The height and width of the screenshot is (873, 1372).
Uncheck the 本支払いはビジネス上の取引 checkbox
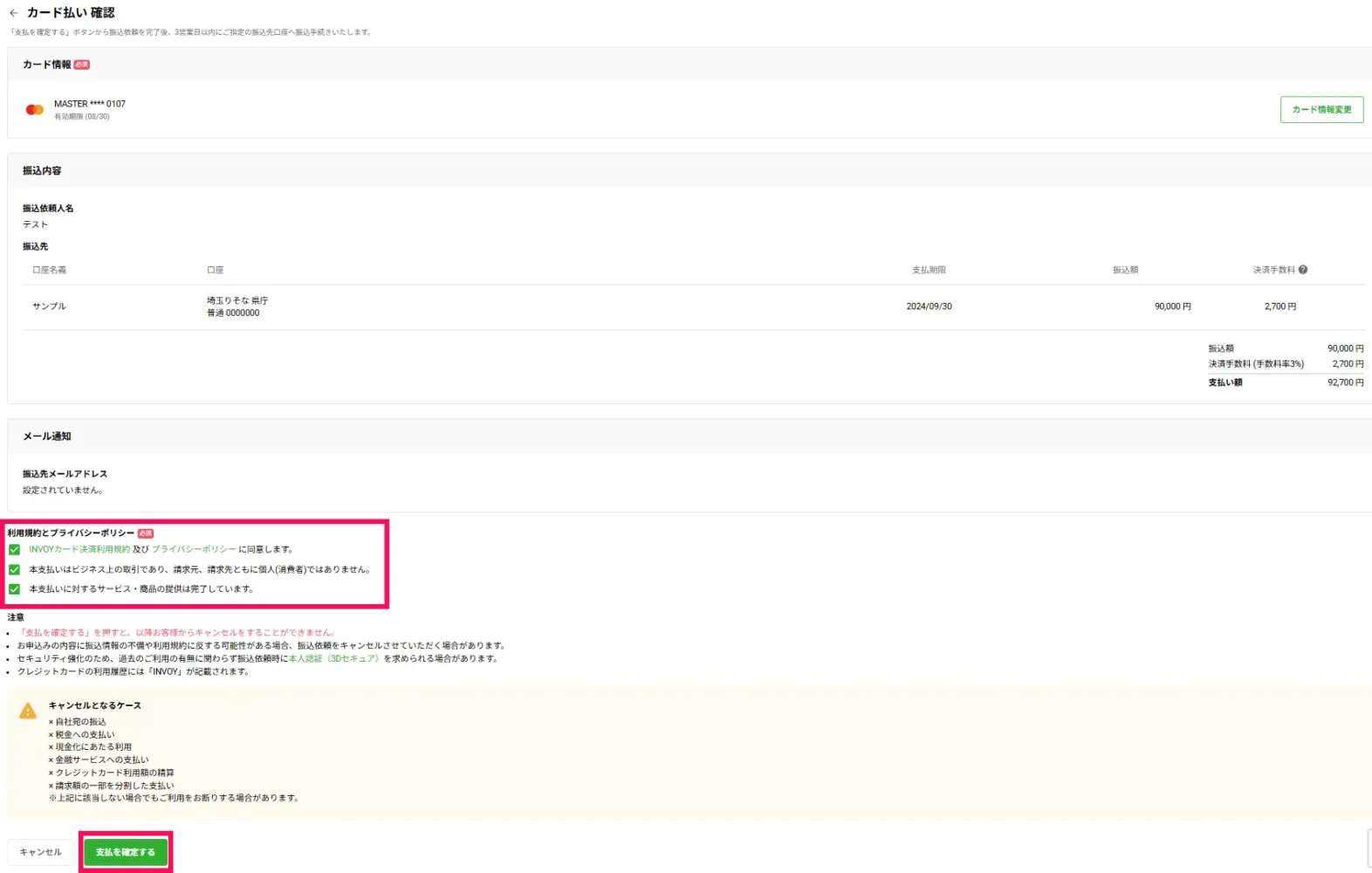14,569
